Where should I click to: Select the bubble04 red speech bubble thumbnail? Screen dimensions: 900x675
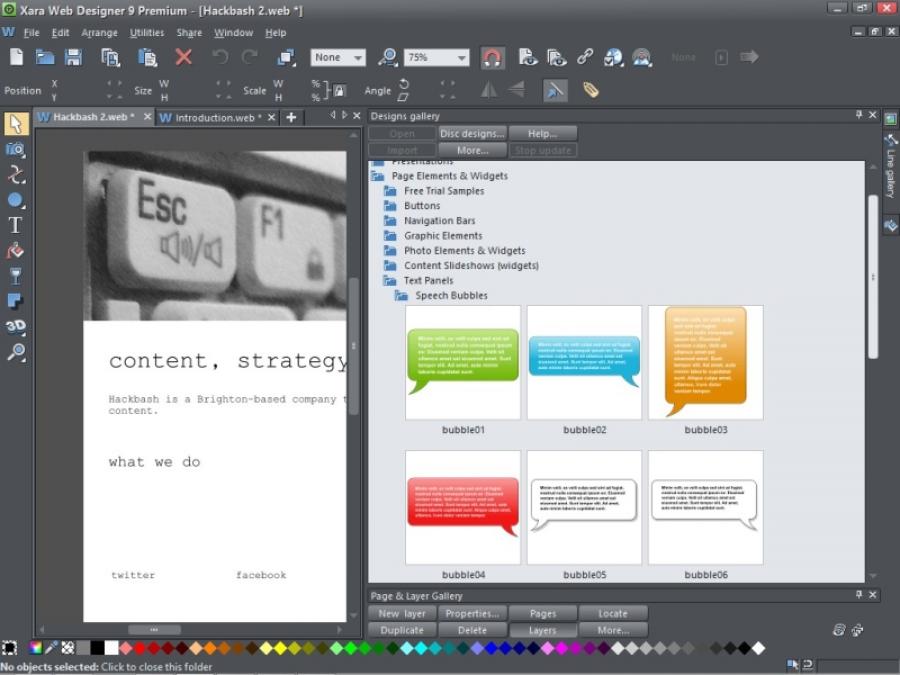(x=463, y=507)
